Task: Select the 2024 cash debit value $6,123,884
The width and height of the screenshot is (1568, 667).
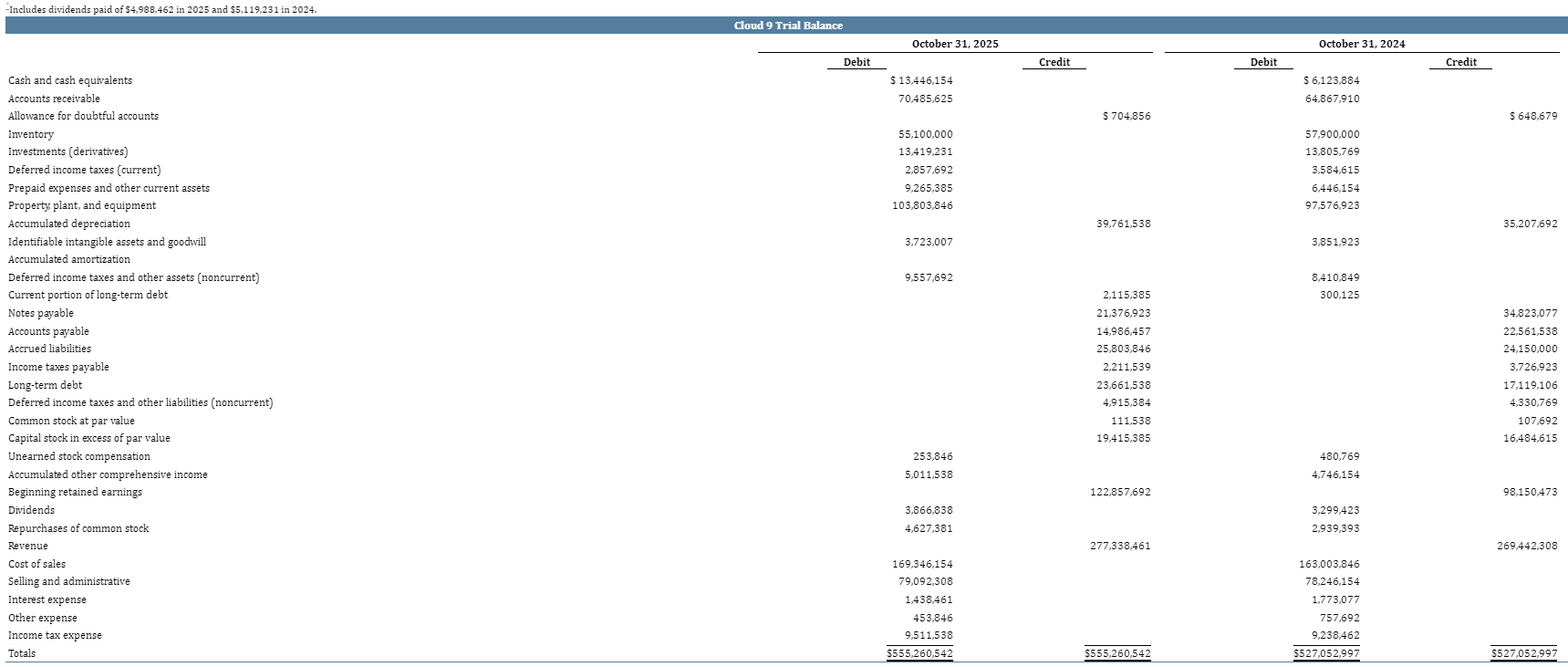Action: [1332, 80]
